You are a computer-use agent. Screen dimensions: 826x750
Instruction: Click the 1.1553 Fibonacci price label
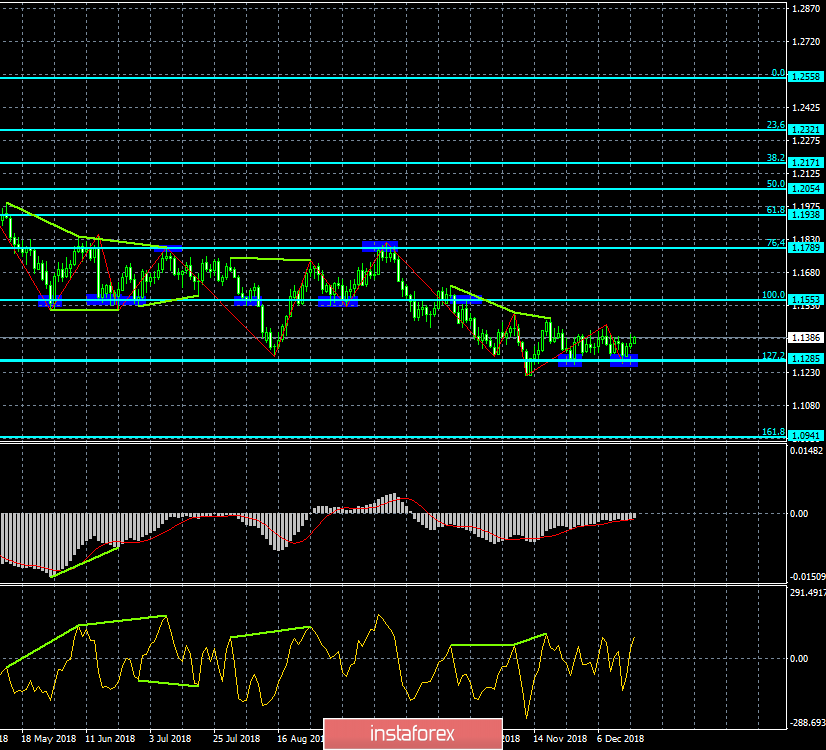(805, 300)
